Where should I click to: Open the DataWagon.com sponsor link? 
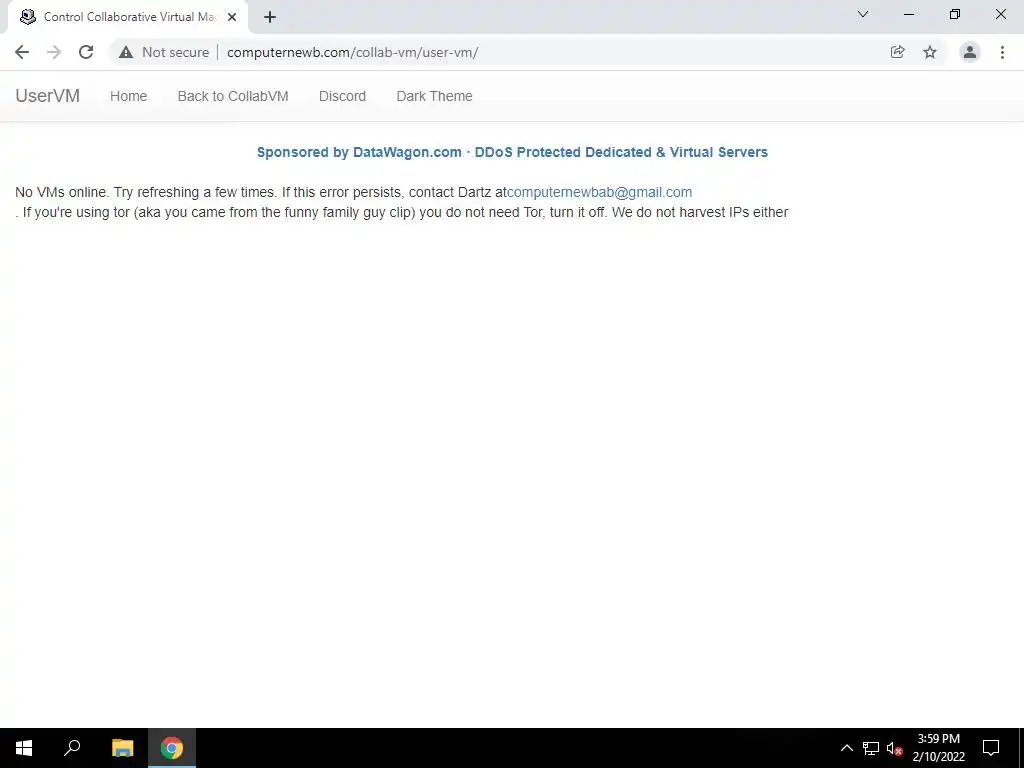(x=512, y=152)
